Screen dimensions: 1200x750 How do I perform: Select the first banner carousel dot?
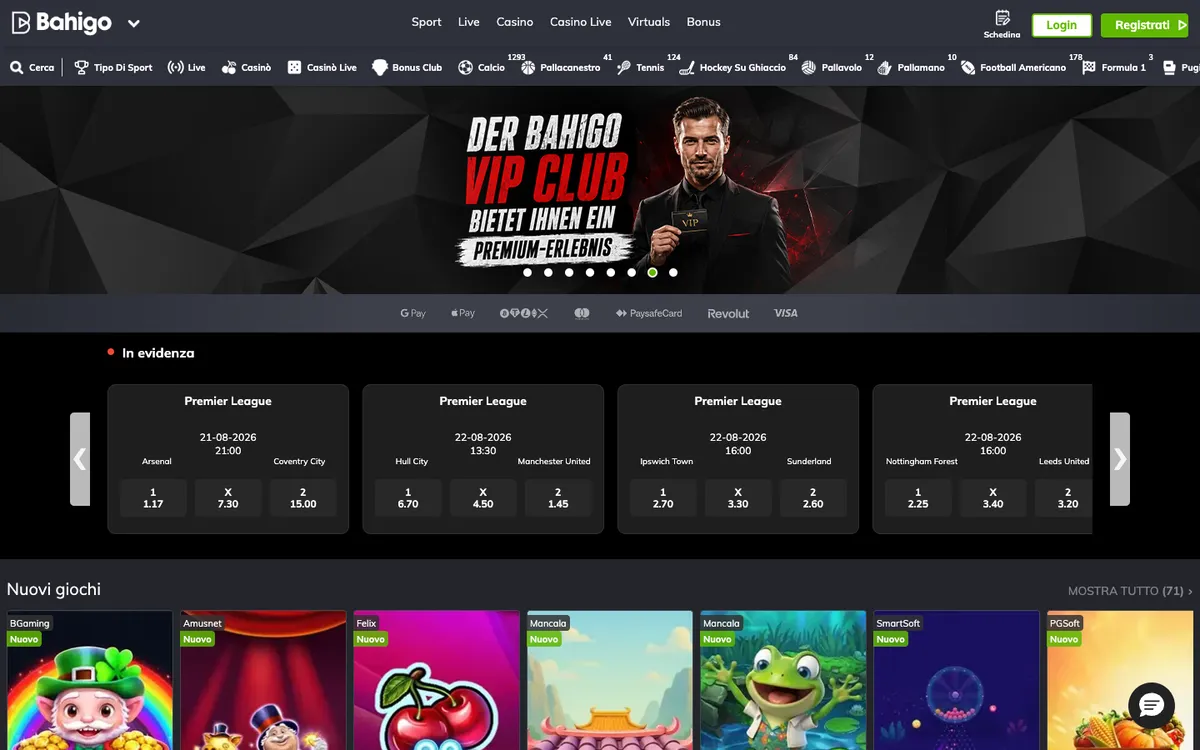[527, 272]
